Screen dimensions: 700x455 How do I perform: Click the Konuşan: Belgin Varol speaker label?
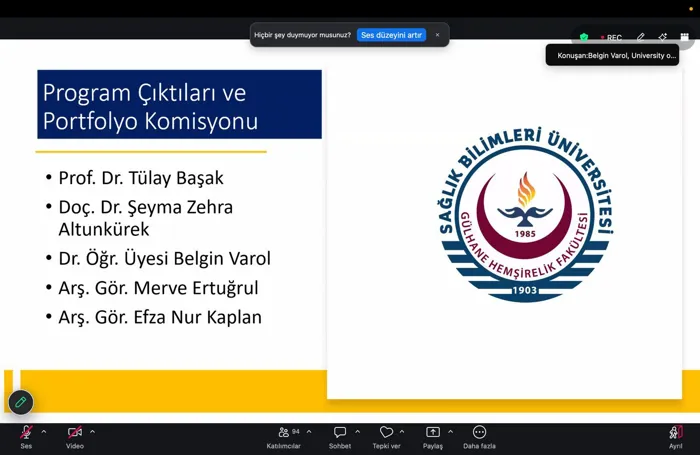[x=612, y=55]
